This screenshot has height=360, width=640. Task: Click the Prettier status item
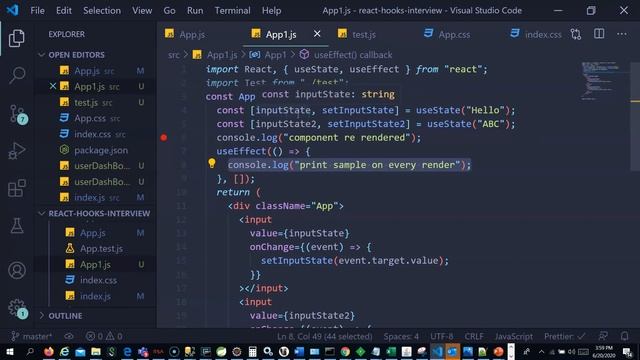tap(564, 336)
